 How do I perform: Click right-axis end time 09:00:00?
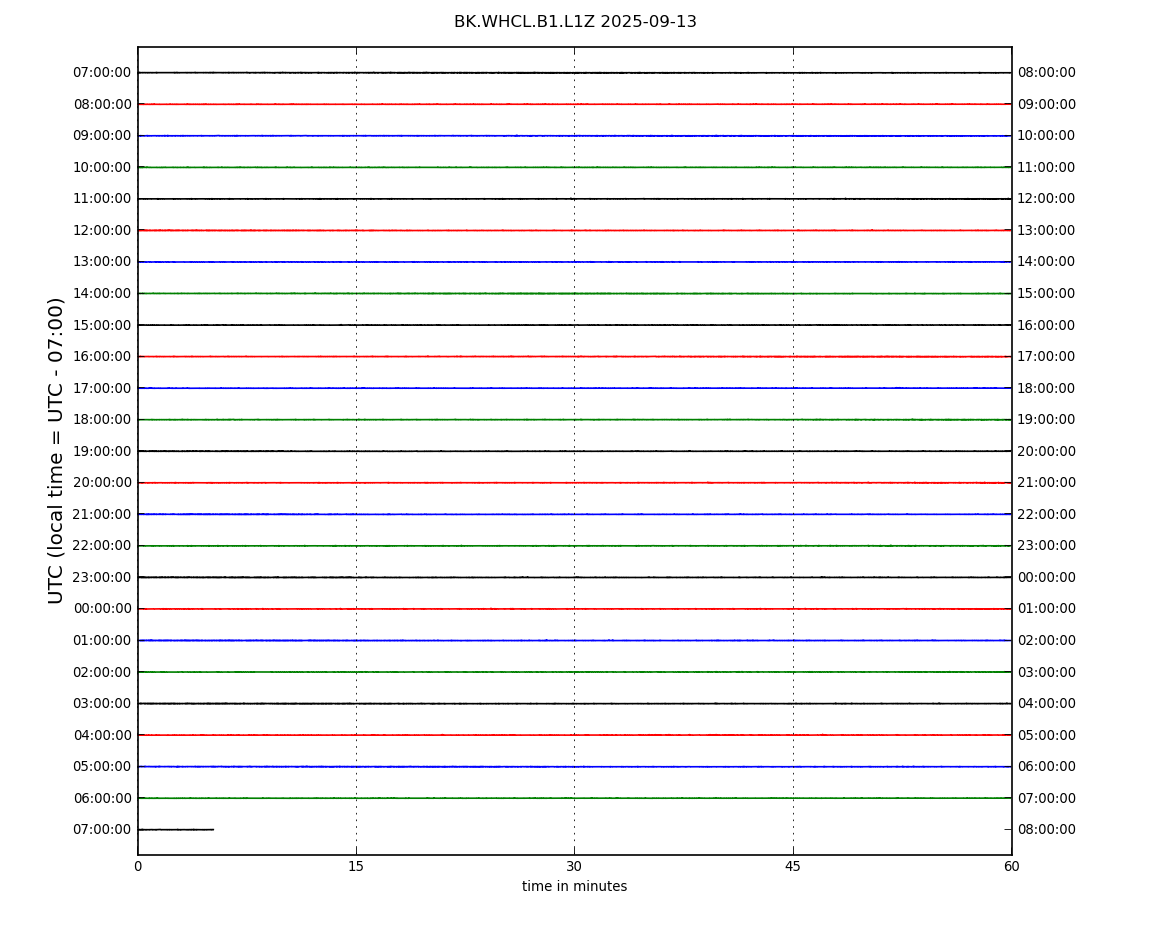[1047, 104]
